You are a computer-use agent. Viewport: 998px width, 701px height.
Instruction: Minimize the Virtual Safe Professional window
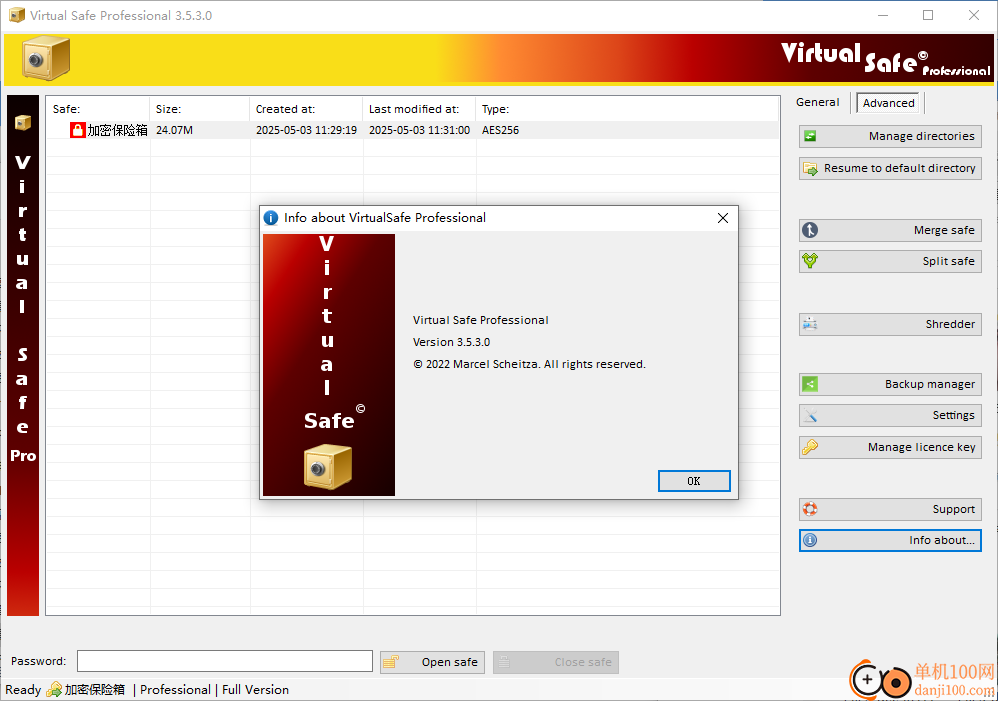(883, 15)
